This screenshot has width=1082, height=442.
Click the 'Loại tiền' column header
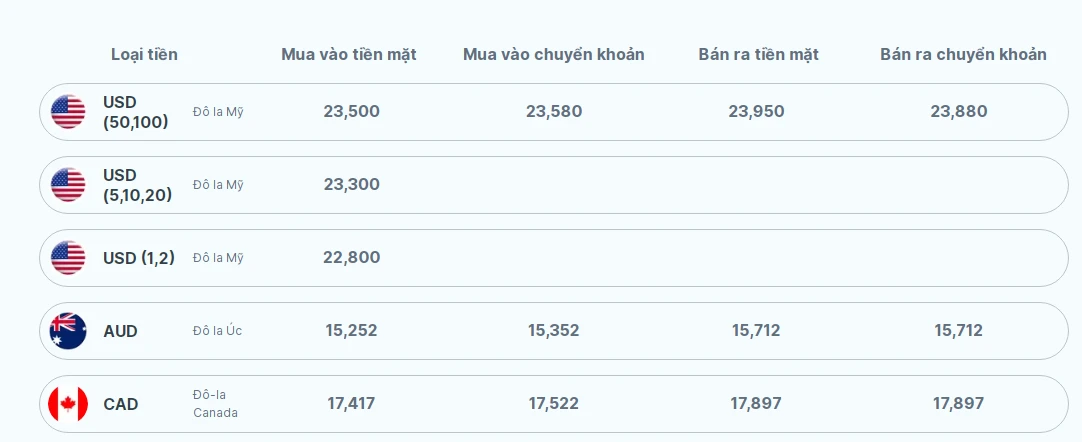coord(144,54)
